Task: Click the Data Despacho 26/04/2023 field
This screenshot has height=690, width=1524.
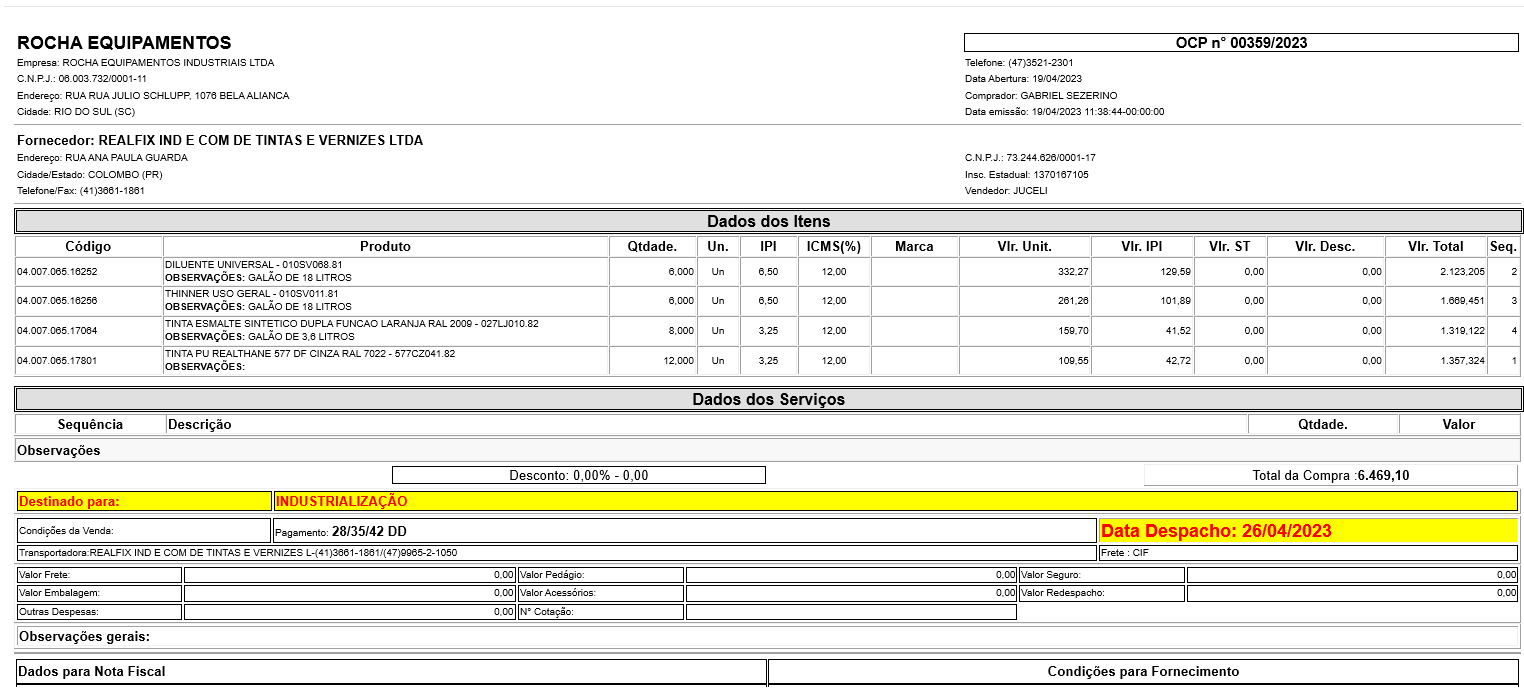Action: point(1307,531)
